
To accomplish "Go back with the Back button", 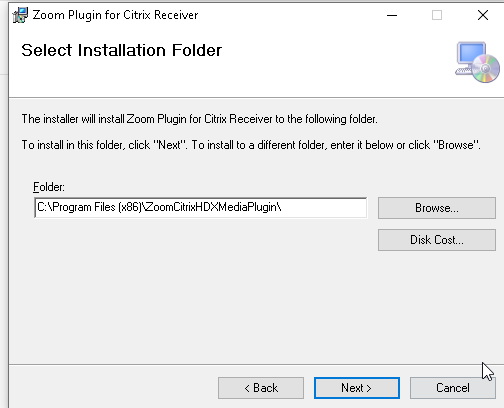I will click(x=261, y=388).
